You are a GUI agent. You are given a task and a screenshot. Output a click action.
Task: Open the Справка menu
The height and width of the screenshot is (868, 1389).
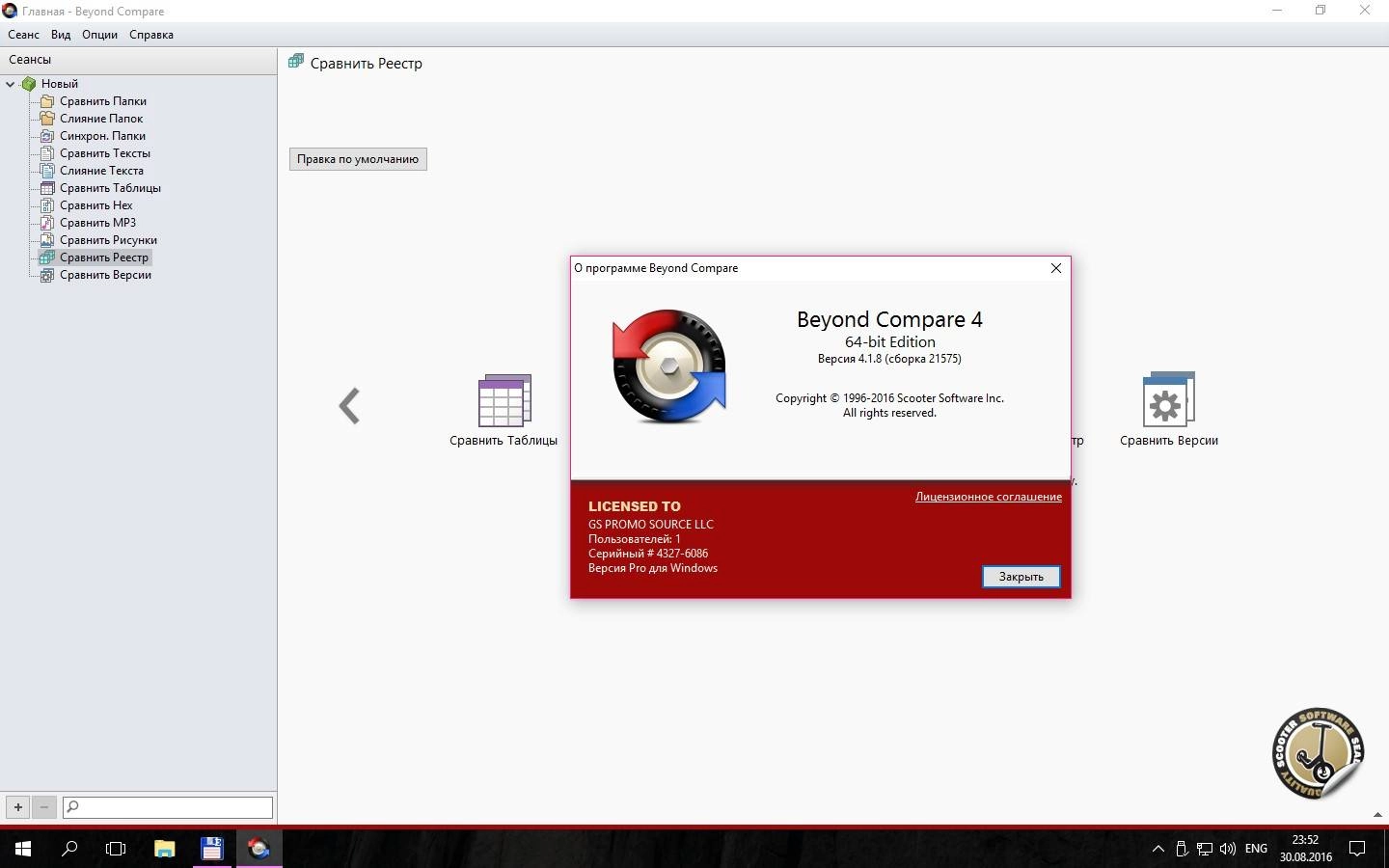(151, 35)
